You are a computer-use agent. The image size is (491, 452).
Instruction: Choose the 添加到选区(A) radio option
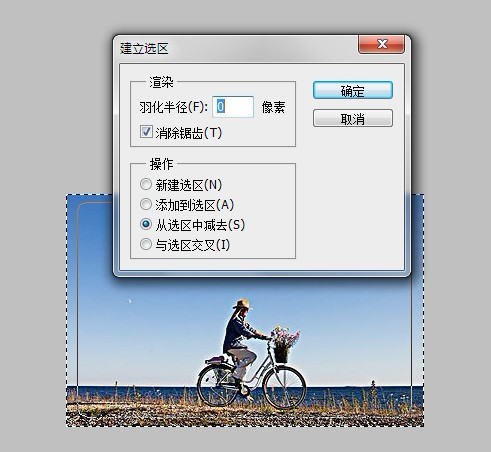click(146, 204)
